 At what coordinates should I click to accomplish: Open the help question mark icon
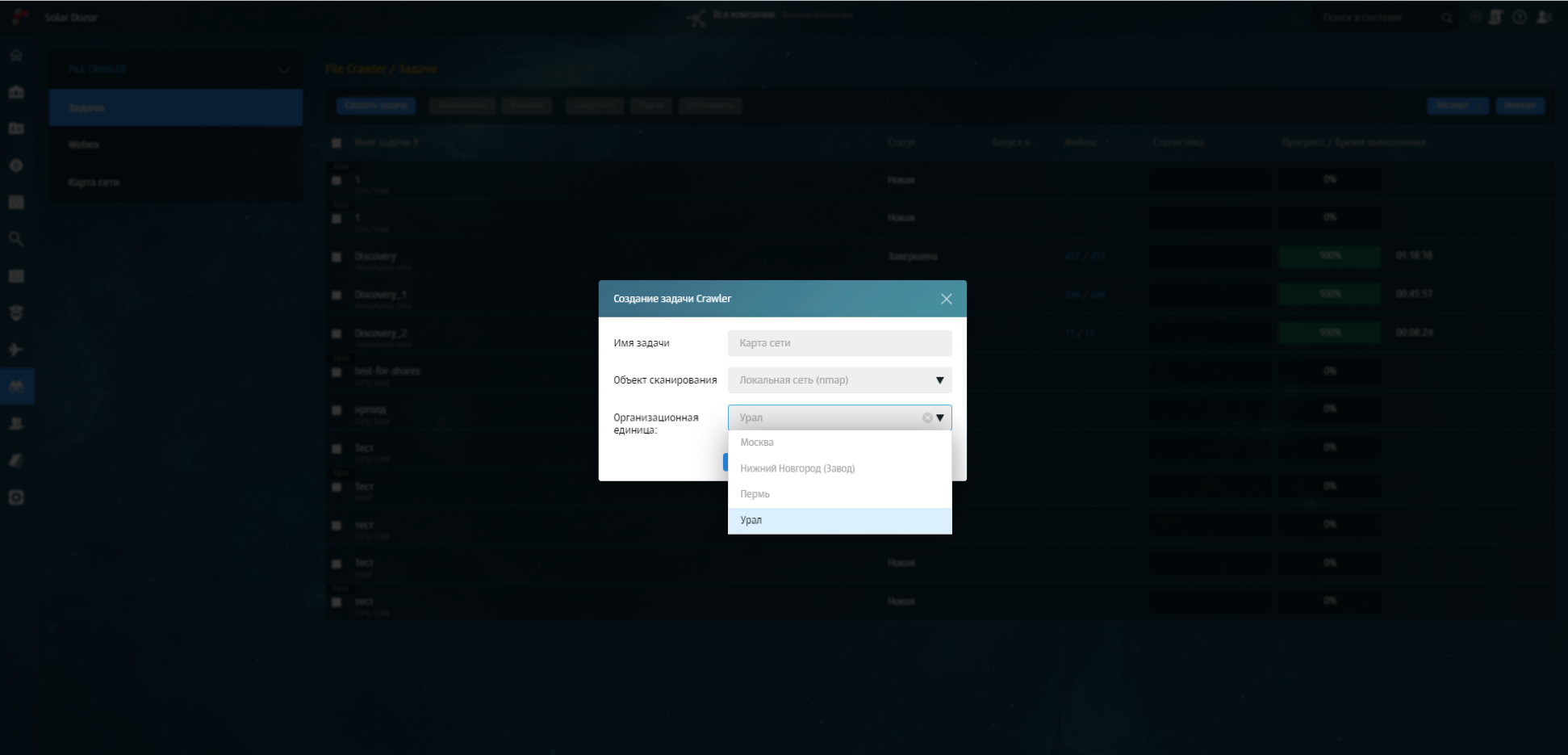point(1520,17)
